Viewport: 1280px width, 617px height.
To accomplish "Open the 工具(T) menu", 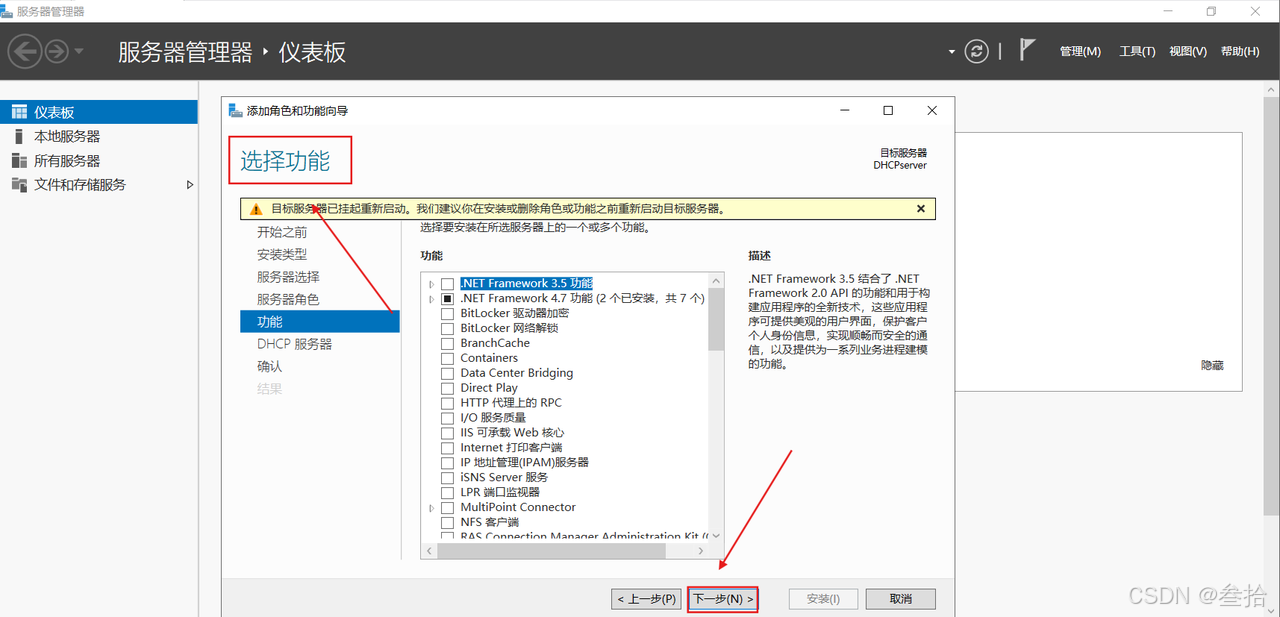I will tap(1137, 52).
